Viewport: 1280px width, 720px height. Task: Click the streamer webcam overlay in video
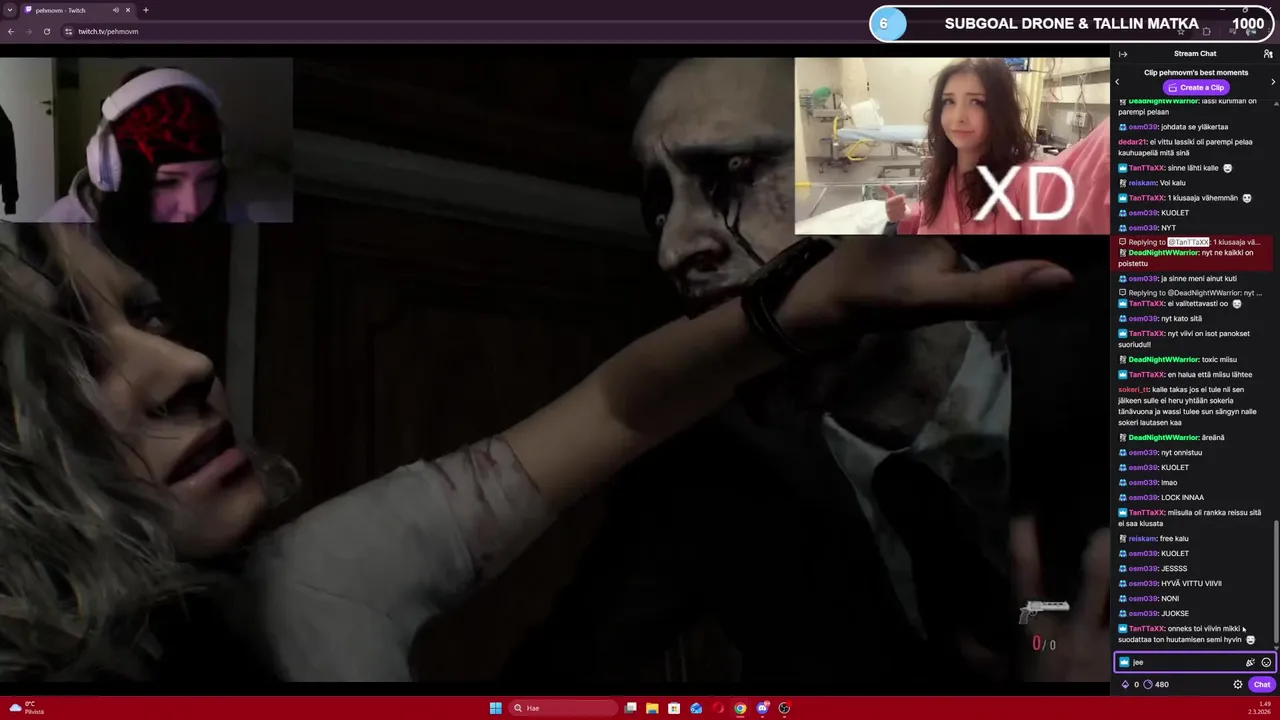click(x=146, y=139)
